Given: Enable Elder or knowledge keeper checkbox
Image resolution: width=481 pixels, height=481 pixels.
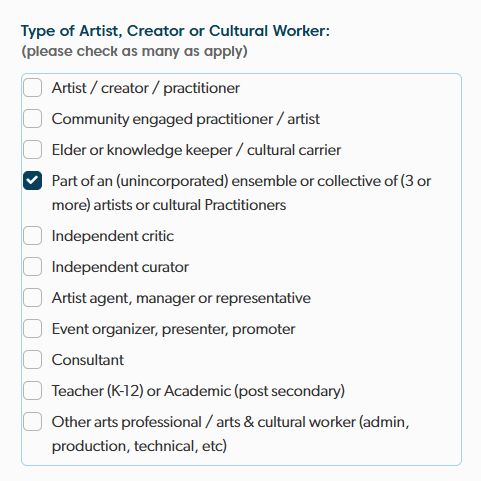Looking at the screenshot, I should click(x=32, y=150).
